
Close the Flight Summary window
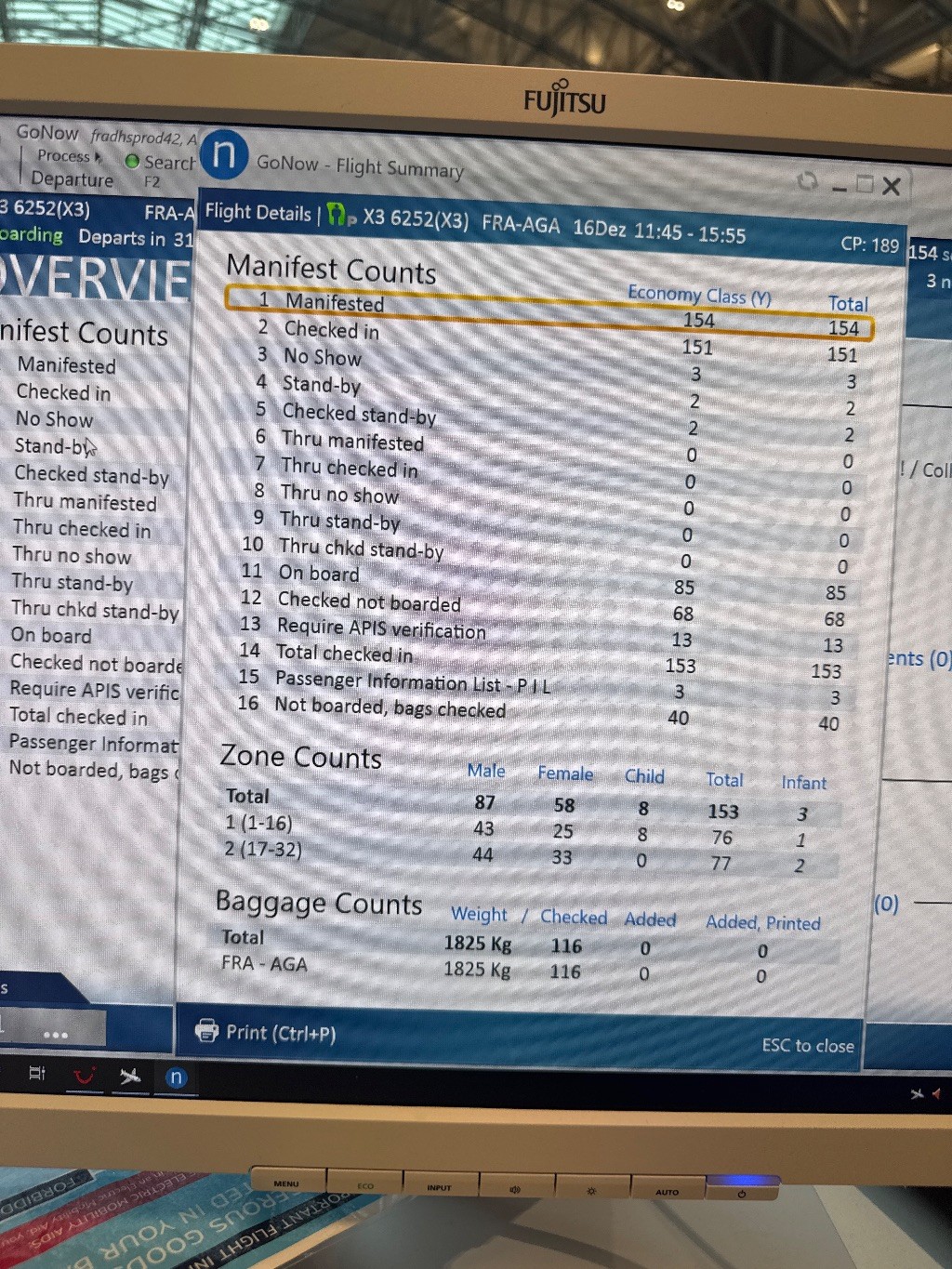coord(891,187)
